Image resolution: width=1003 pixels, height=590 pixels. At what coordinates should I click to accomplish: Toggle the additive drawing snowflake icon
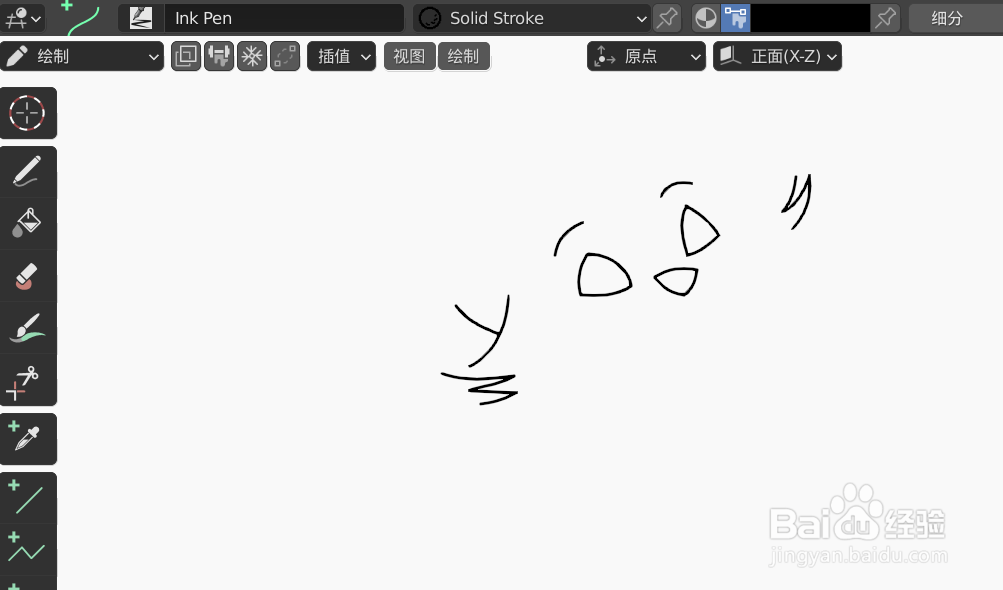coord(252,56)
